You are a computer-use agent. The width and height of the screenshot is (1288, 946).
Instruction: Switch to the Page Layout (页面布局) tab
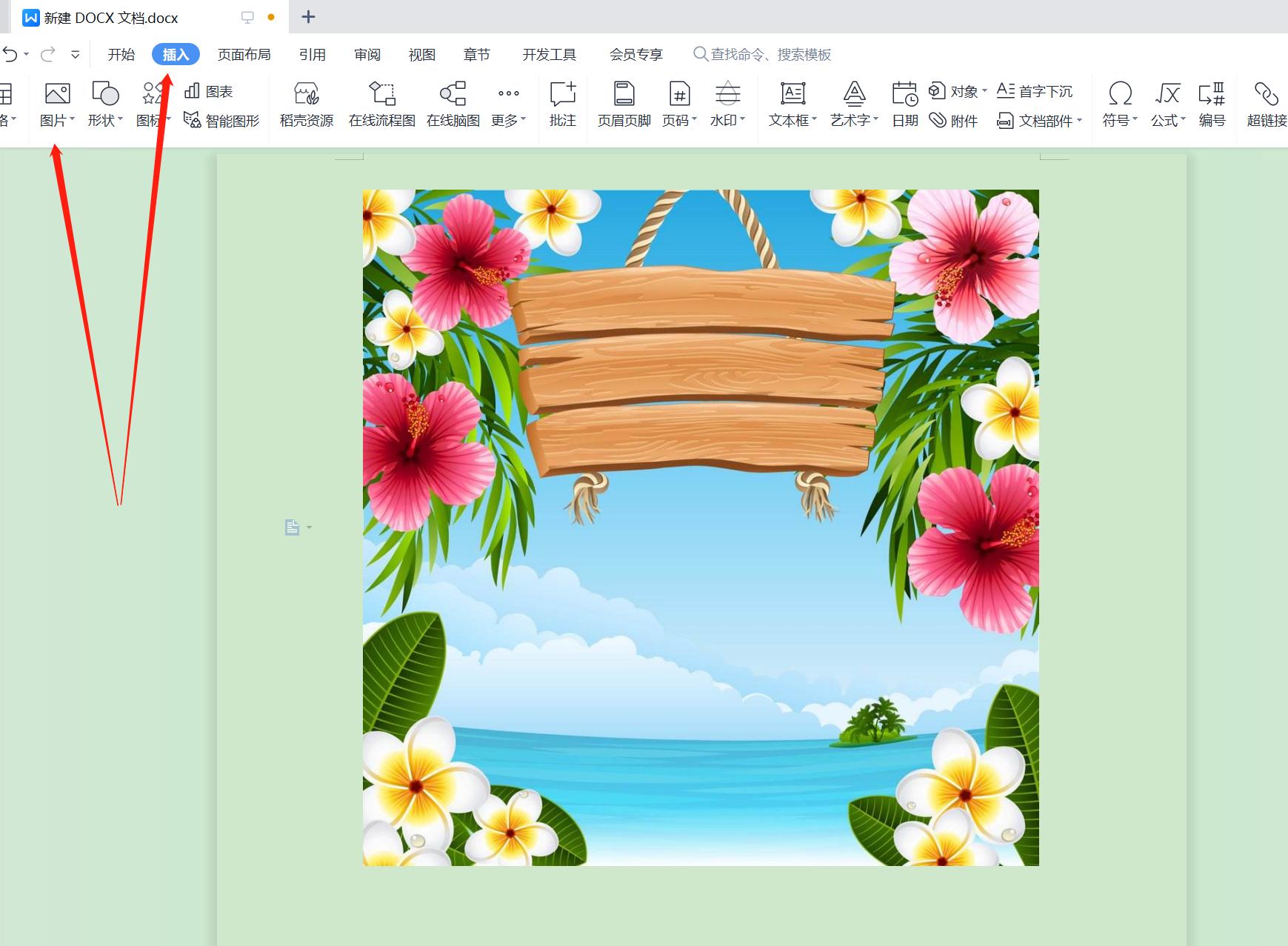[244, 54]
